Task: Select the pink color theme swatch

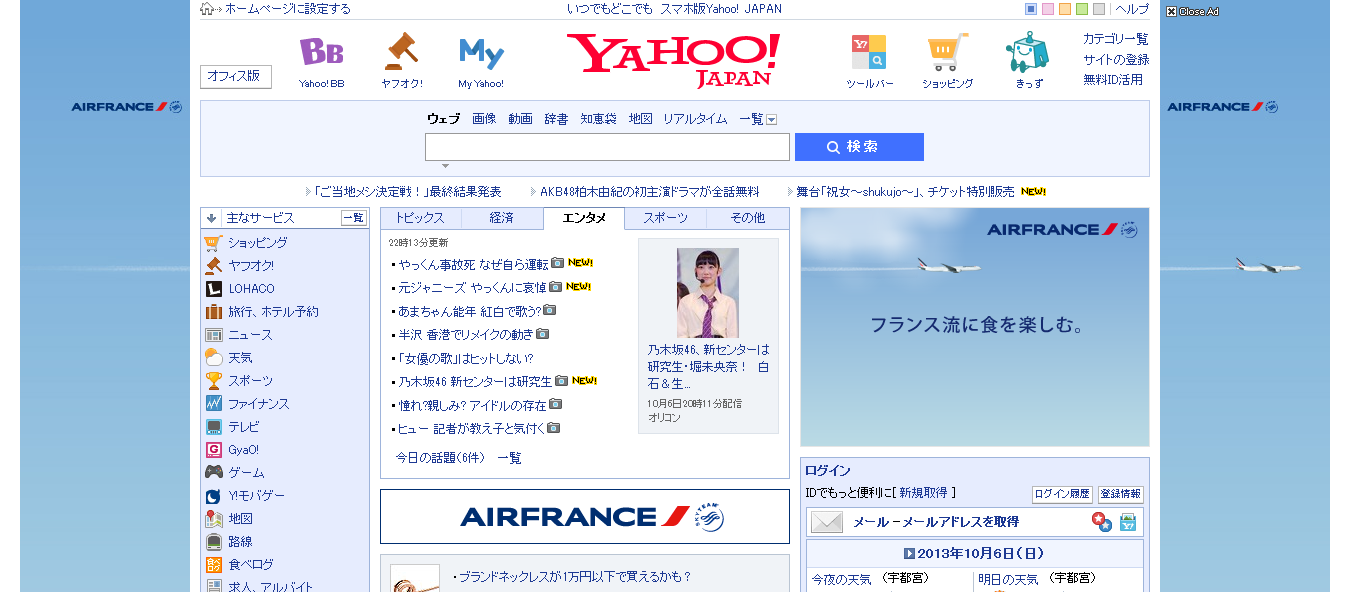Action: click(1048, 9)
